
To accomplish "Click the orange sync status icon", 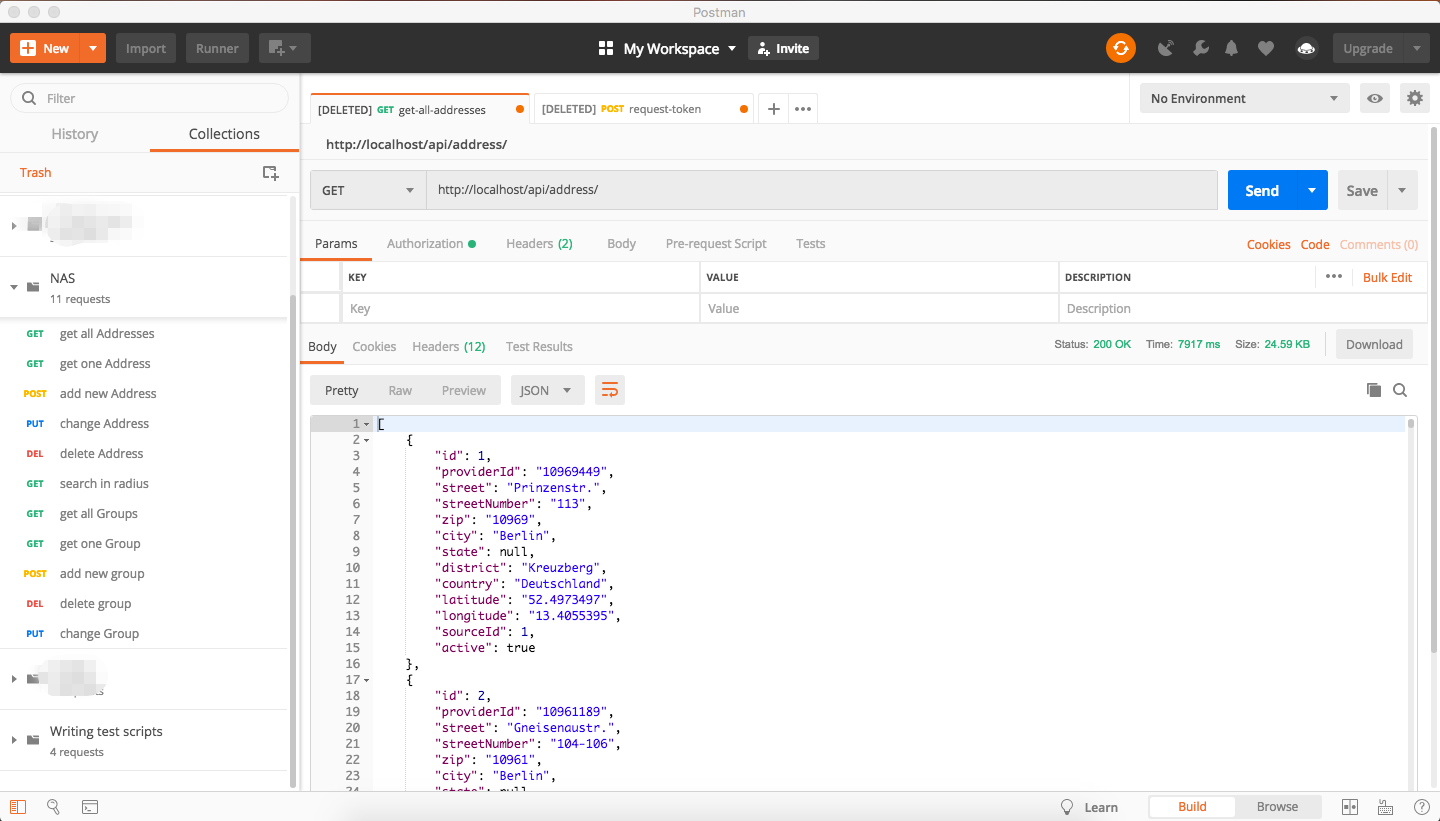I will click(x=1120, y=48).
